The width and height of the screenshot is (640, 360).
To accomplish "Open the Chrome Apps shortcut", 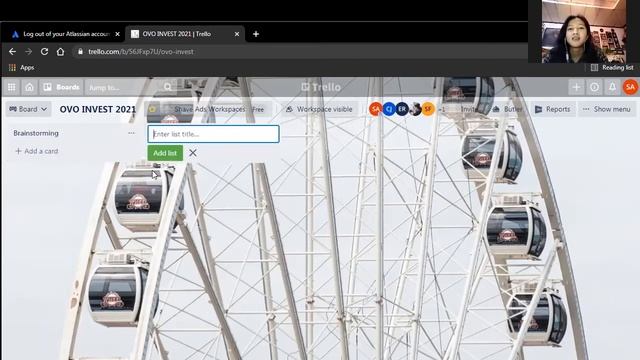I will tap(22, 68).
